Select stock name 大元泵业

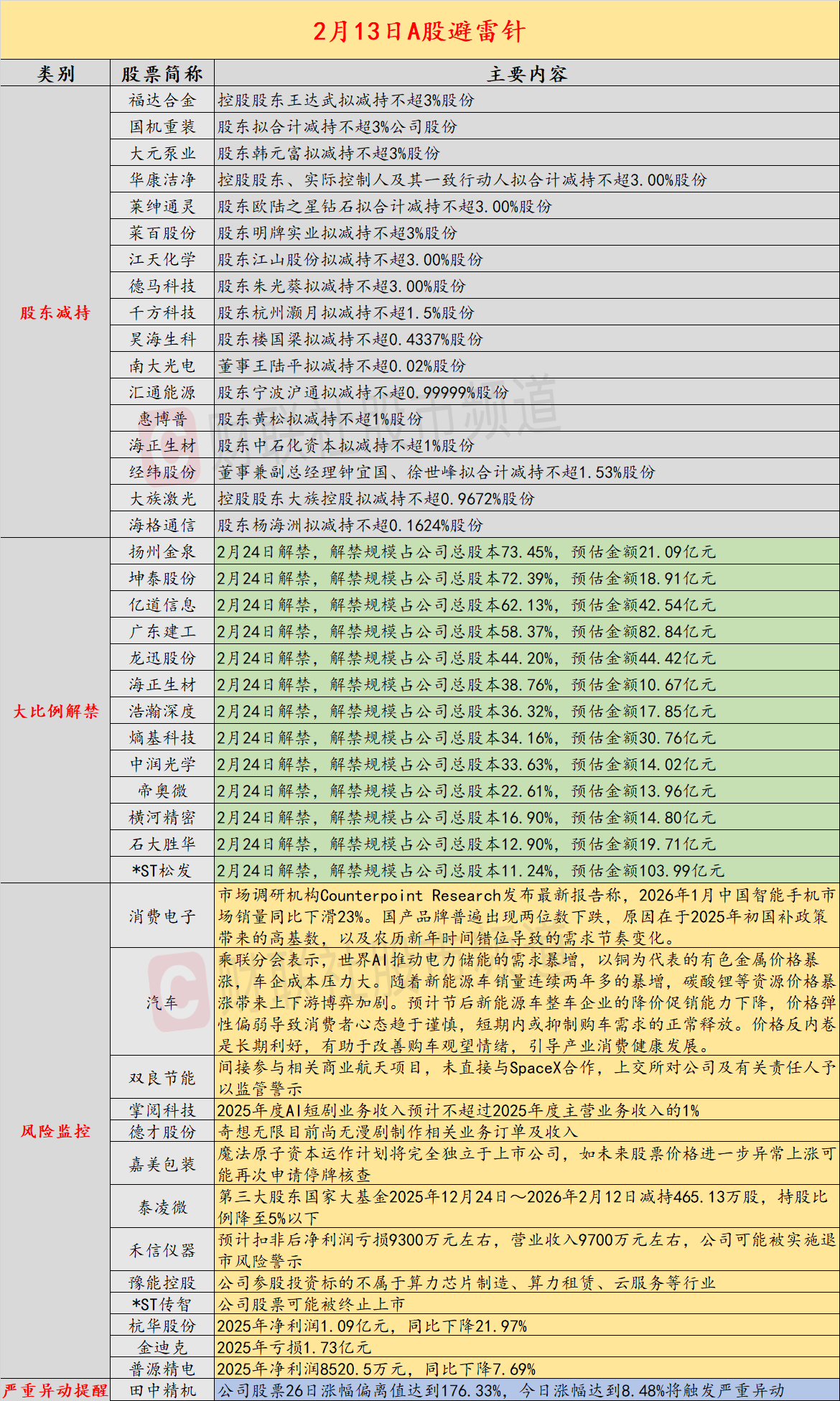coord(162,154)
